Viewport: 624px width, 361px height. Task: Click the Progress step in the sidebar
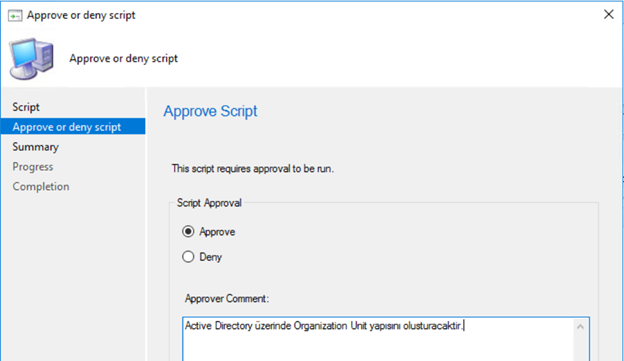coord(33,167)
